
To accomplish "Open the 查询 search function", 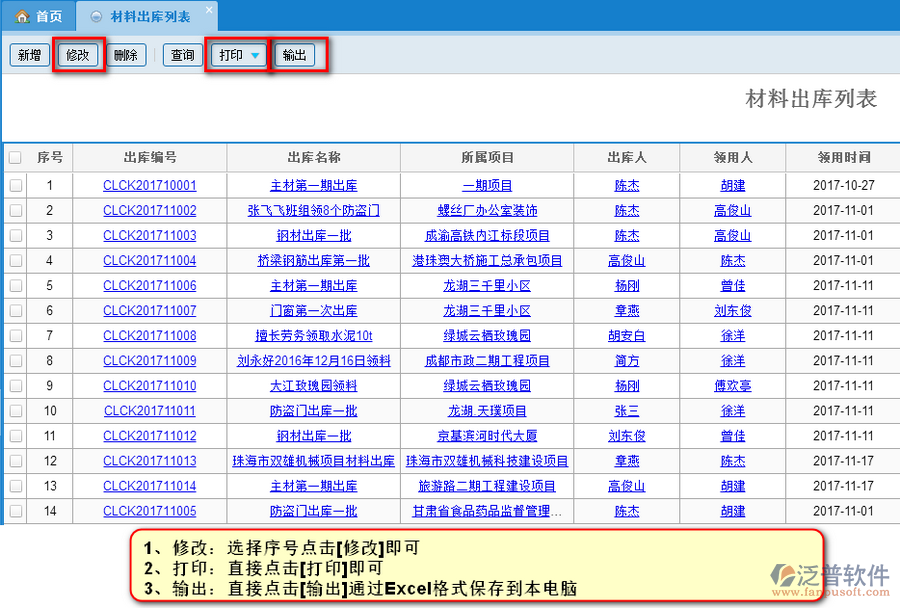I will coord(183,55).
